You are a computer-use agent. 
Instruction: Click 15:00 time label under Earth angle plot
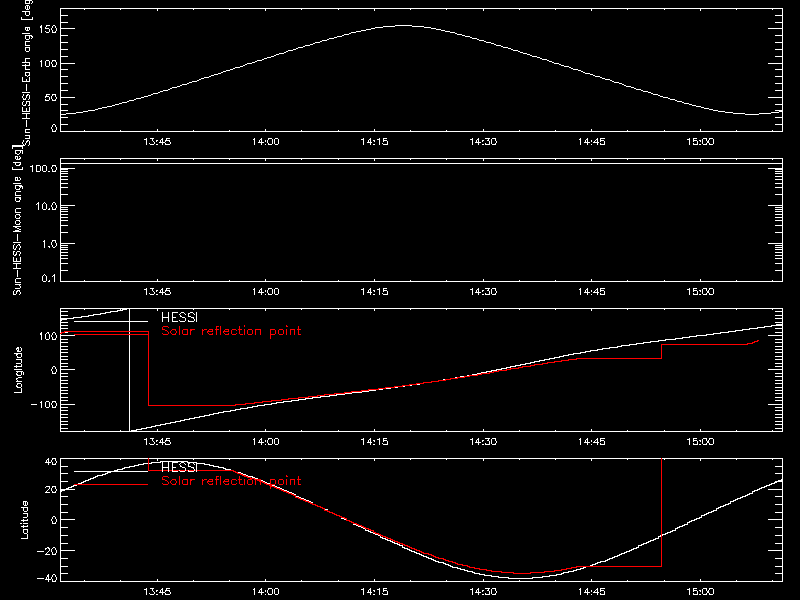[700, 141]
